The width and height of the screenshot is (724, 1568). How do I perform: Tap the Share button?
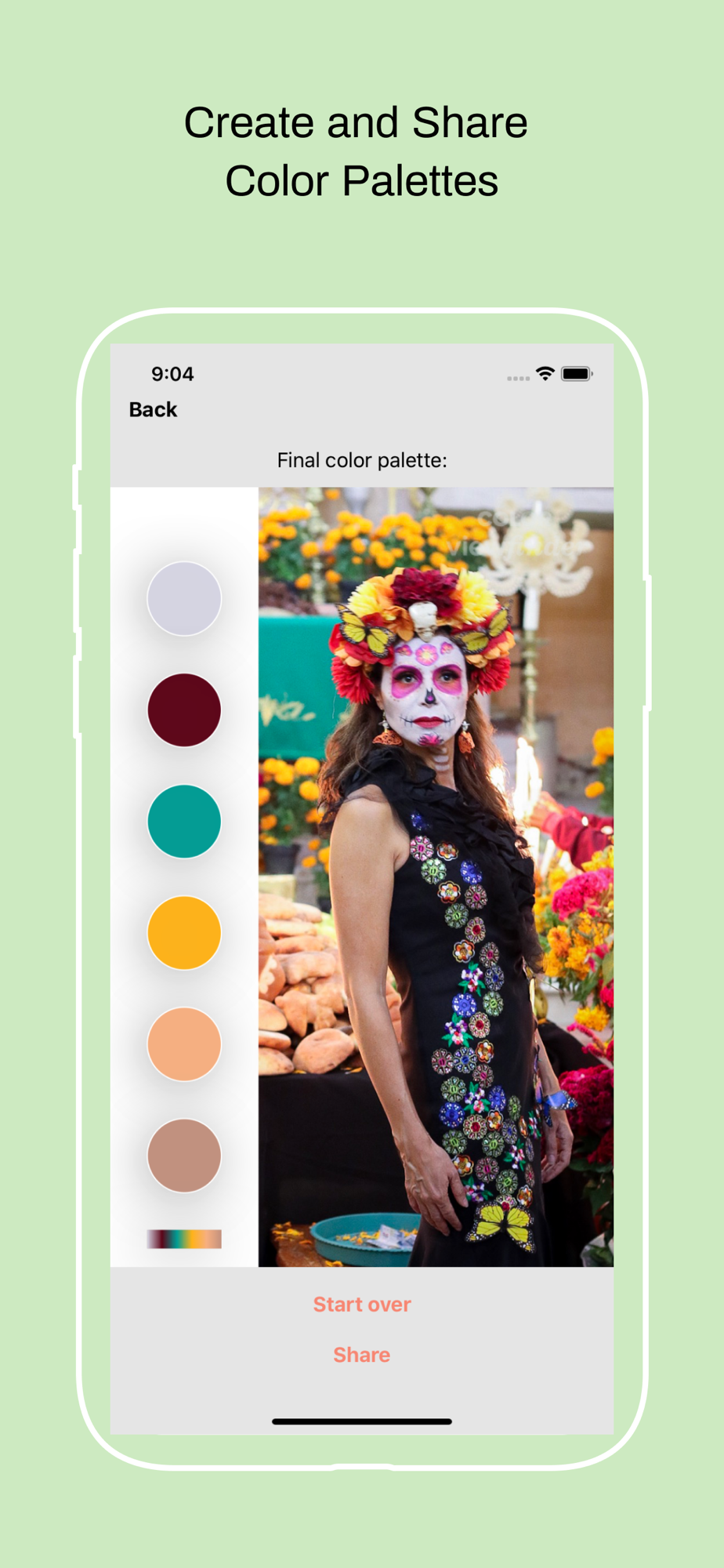(362, 1354)
